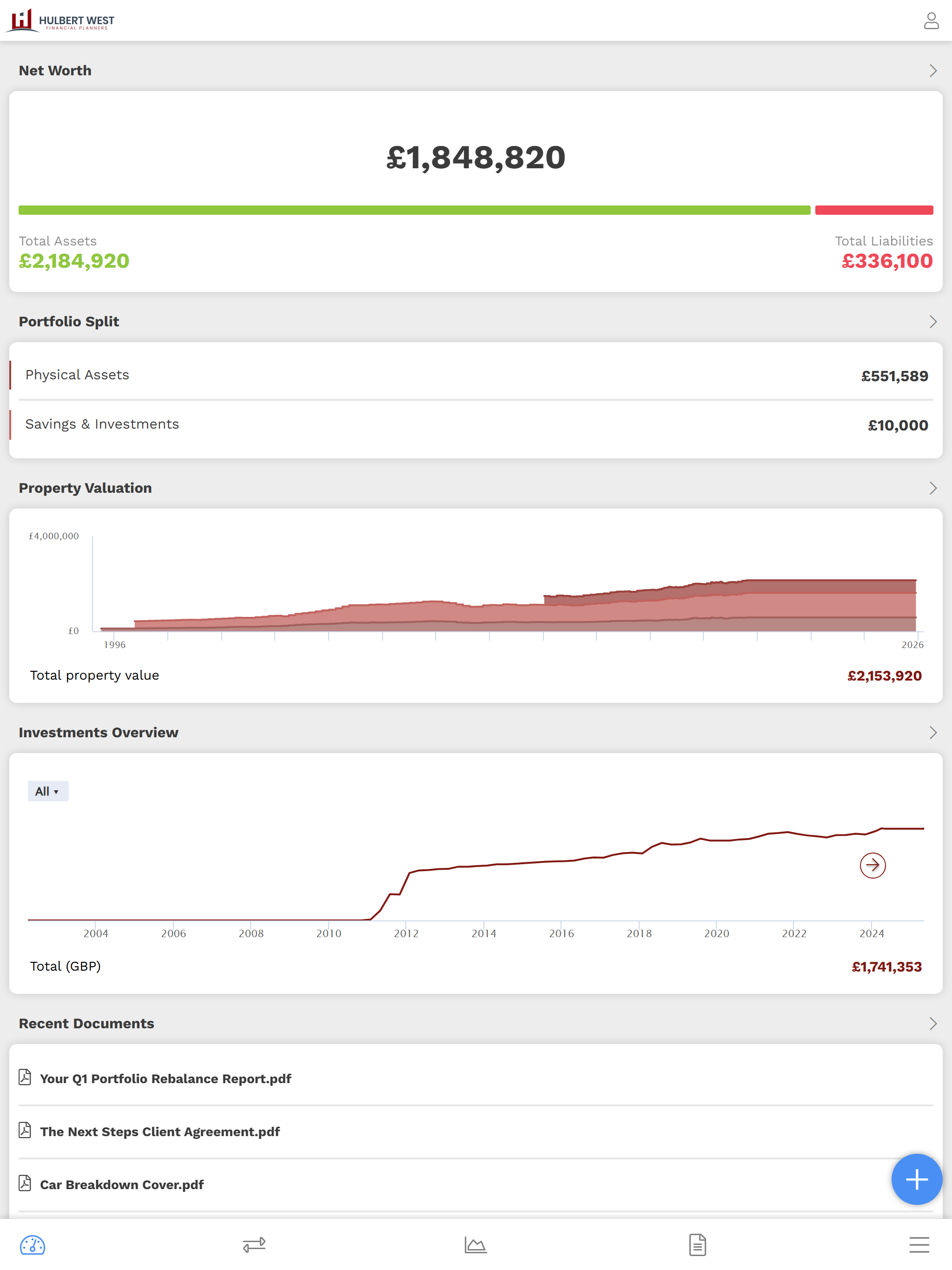
Task: Click the Property Valuation heading
Action: tap(85, 488)
